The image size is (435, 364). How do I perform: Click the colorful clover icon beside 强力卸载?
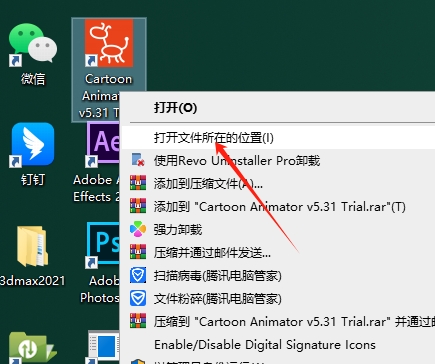pyautogui.click(x=138, y=229)
